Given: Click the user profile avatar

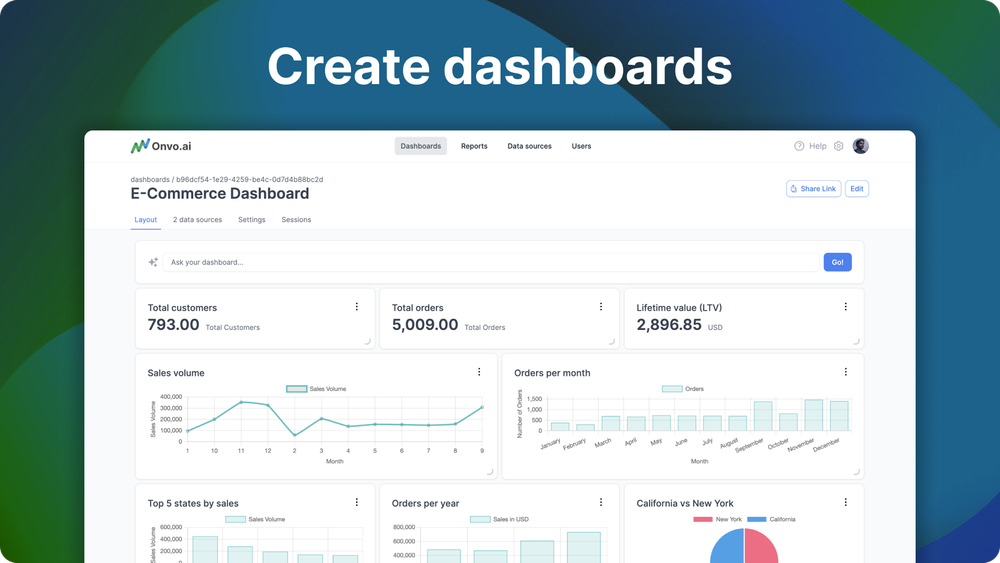Looking at the screenshot, I should (860, 146).
